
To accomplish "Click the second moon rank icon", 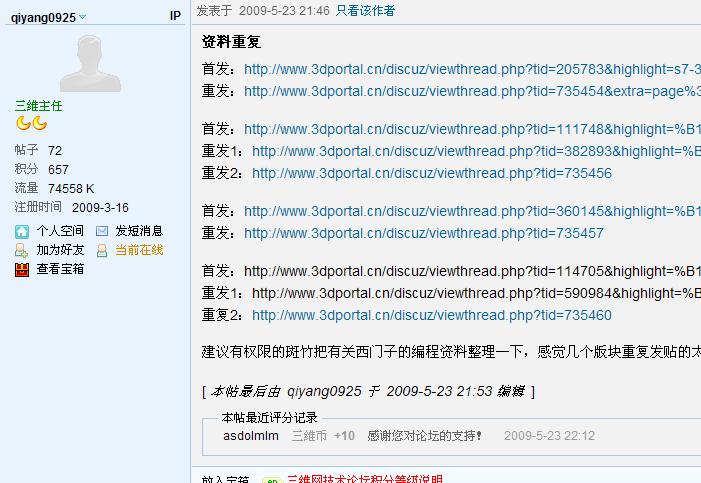I will point(39,123).
